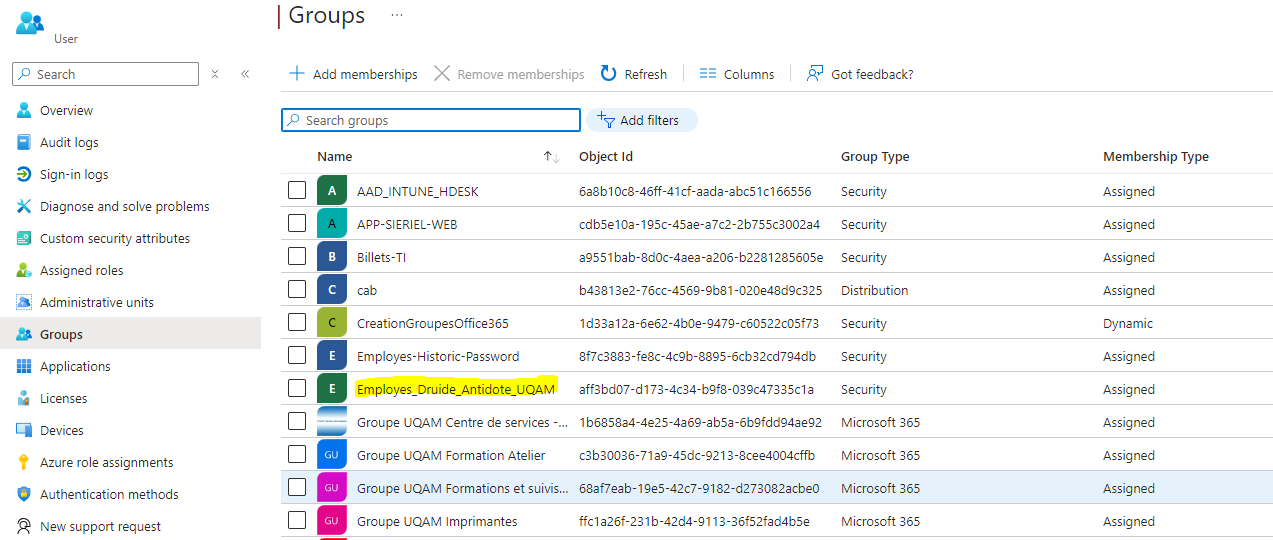This screenshot has height=540, width=1273.
Task: Click the Azure role assignments key icon
Action: click(x=24, y=463)
